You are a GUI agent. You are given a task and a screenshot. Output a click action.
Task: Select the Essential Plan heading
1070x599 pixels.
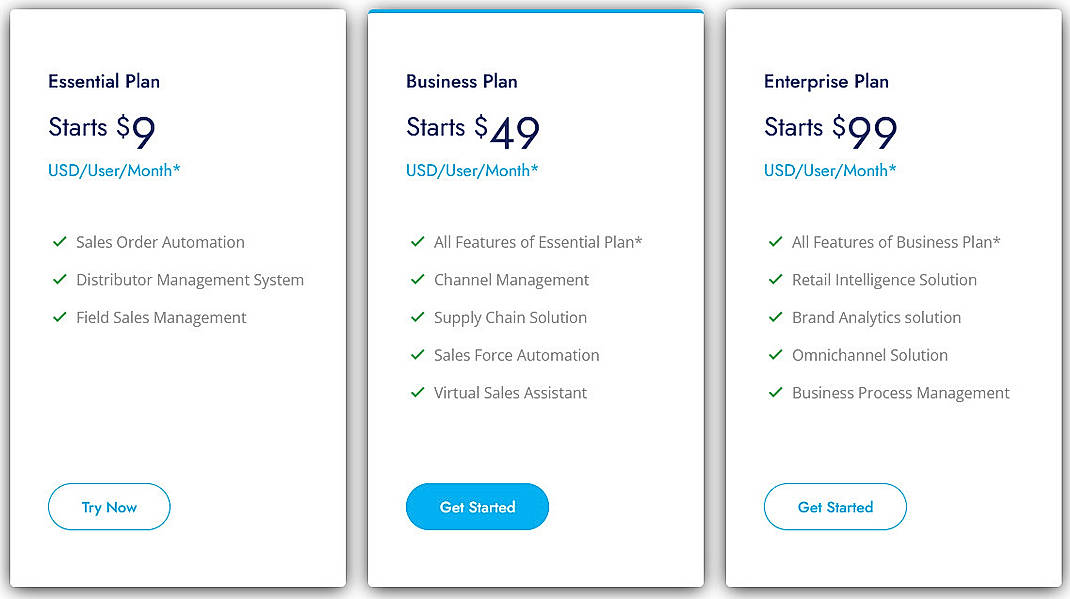[x=103, y=81]
